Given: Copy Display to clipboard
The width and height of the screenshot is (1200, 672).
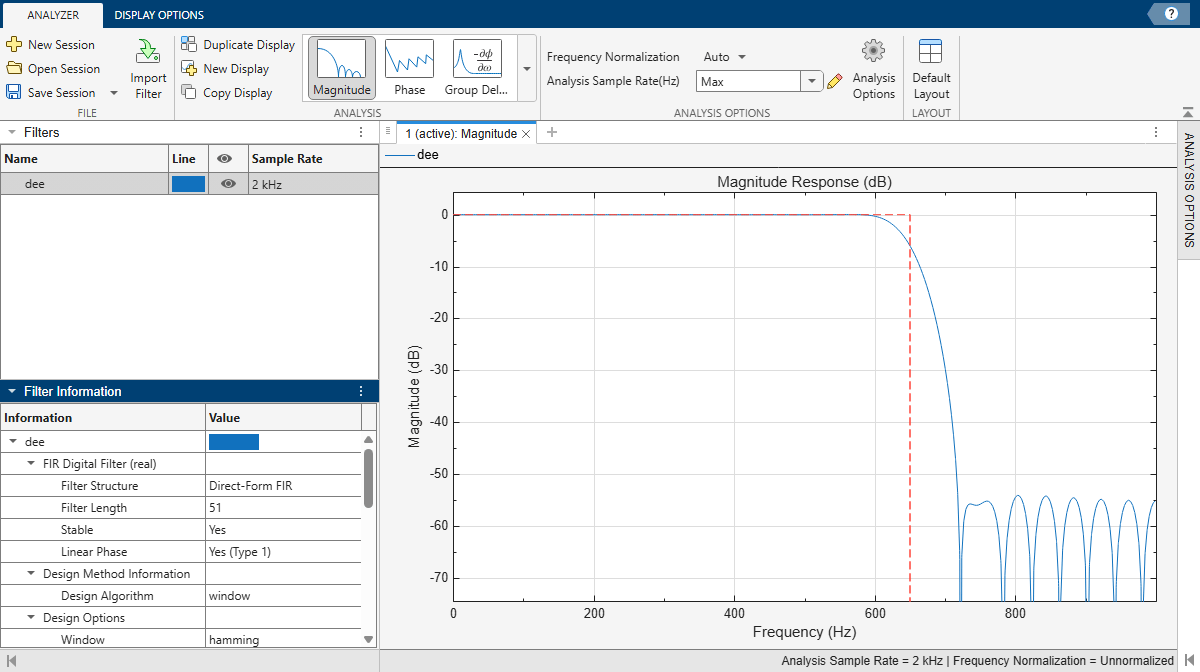Looking at the screenshot, I should tap(227, 93).
